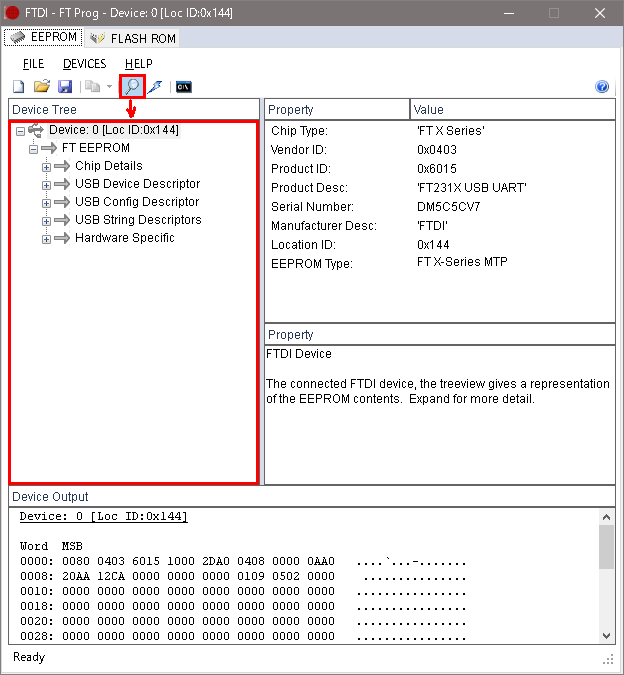Close the FT Prog window
Viewport: 624px width, 675px height.
[600, 13]
